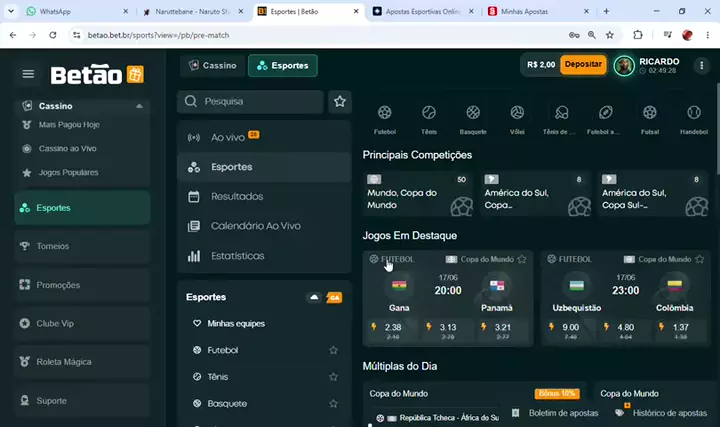Switch to the Esportes top tab
Image resolution: width=720 pixels, height=427 pixels.
pos(282,66)
